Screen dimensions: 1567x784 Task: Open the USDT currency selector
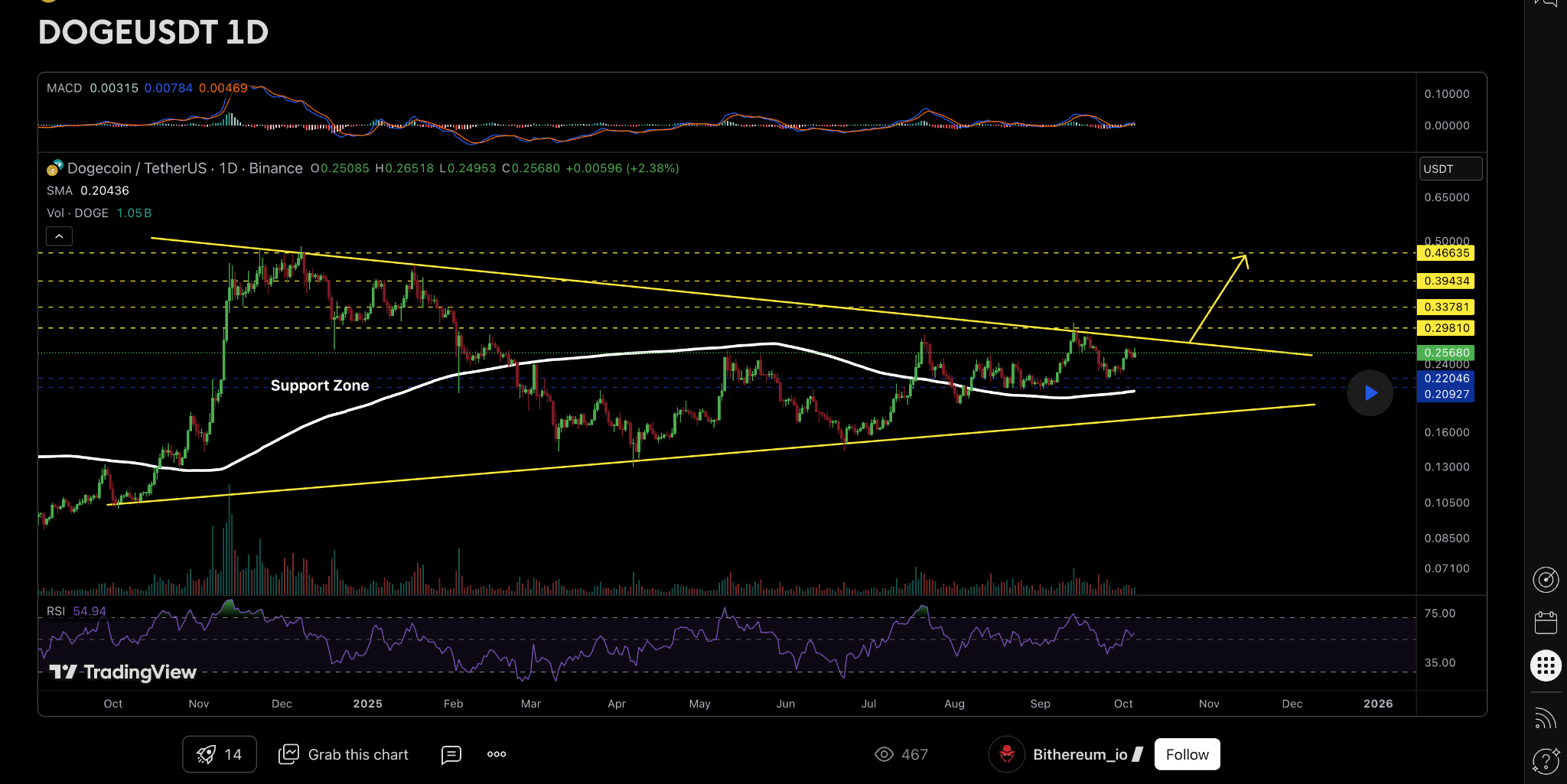click(1450, 169)
